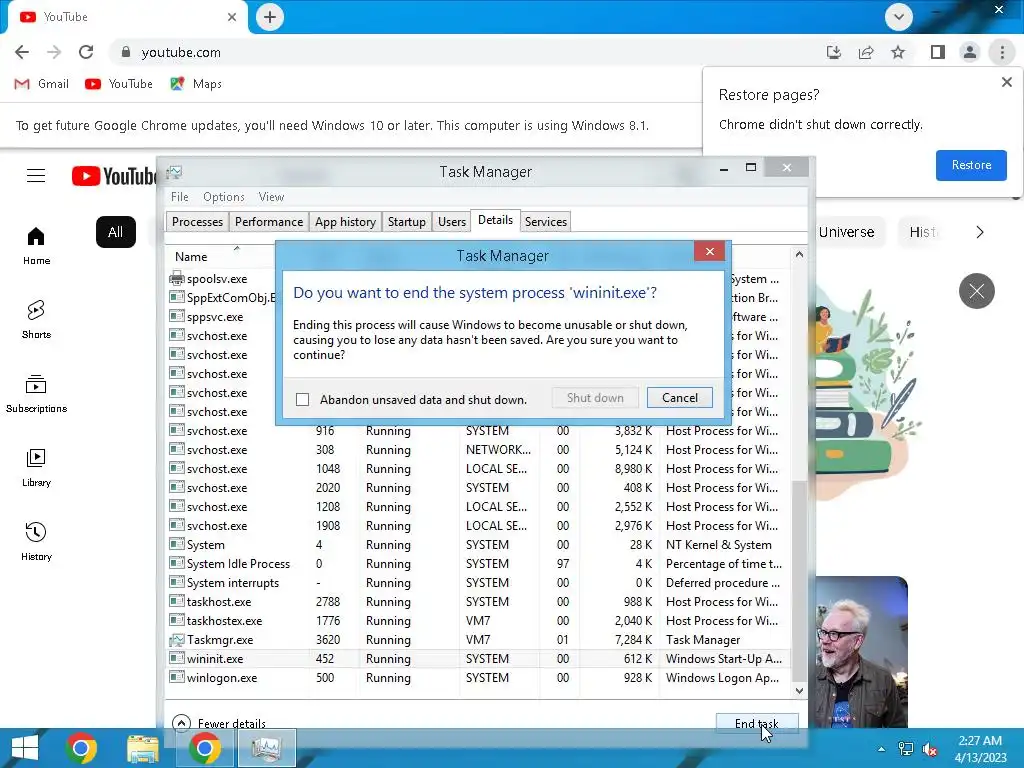Image resolution: width=1024 pixels, height=768 pixels.
Task: Open Gmail bookmark
Action: pos(42,84)
